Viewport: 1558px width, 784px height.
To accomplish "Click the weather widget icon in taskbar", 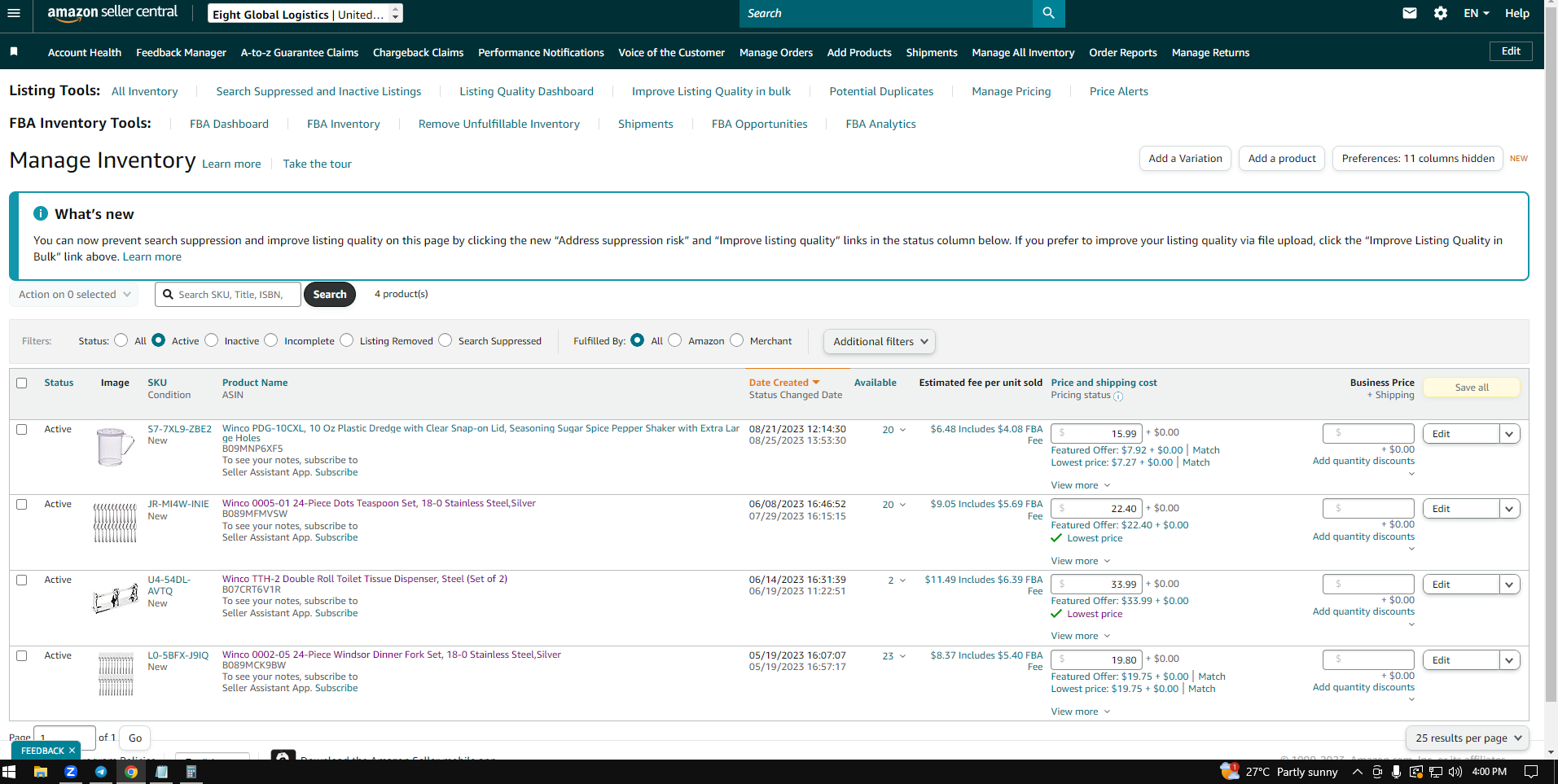I will click(x=1230, y=771).
